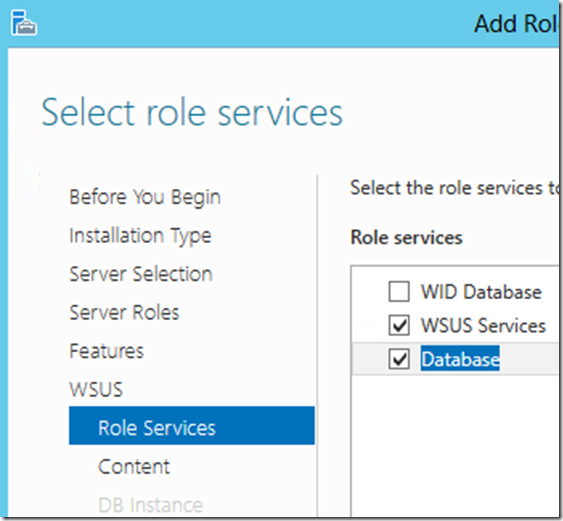The width and height of the screenshot is (563, 521).
Task: Click the highlighted Database label
Action: [x=460, y=358]
